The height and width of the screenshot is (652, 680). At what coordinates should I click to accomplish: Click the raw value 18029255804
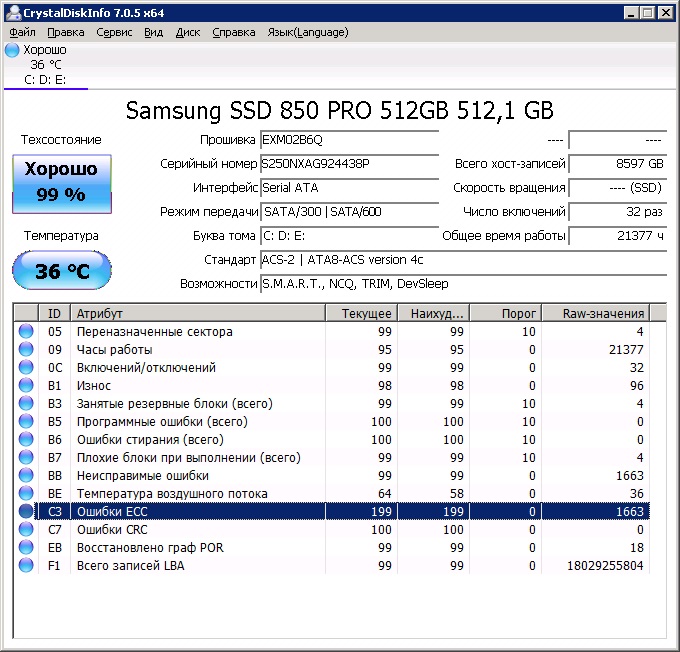[x=605, y=566]
